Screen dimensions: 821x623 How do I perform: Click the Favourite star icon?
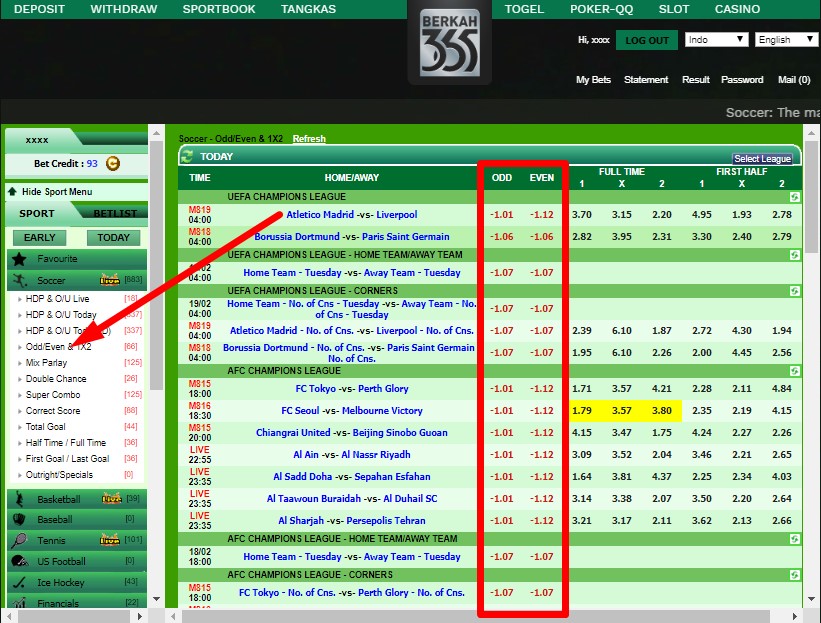tap(20, 259)
